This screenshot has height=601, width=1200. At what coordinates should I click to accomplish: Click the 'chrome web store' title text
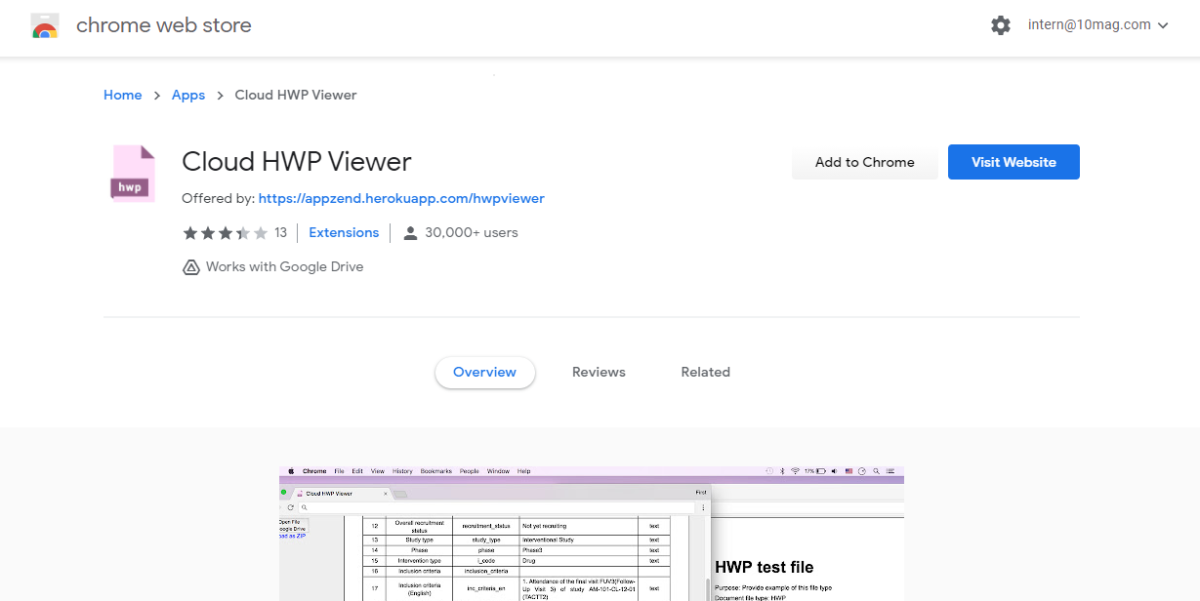pyautogui.click(x=164, y=25)
